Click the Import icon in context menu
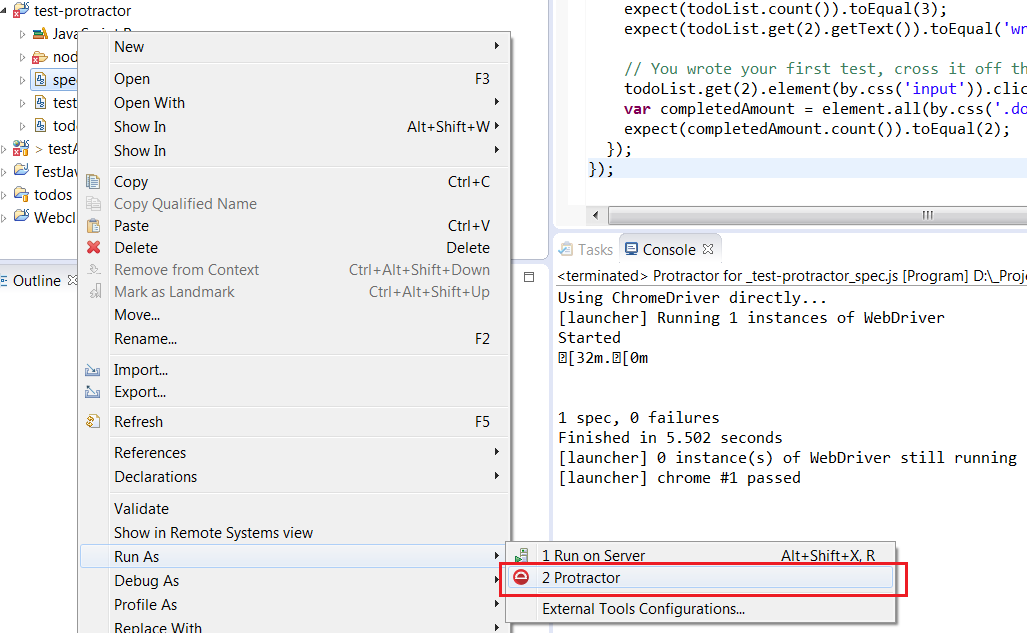This screenshot has width=1027, height=633. point(94,370)
